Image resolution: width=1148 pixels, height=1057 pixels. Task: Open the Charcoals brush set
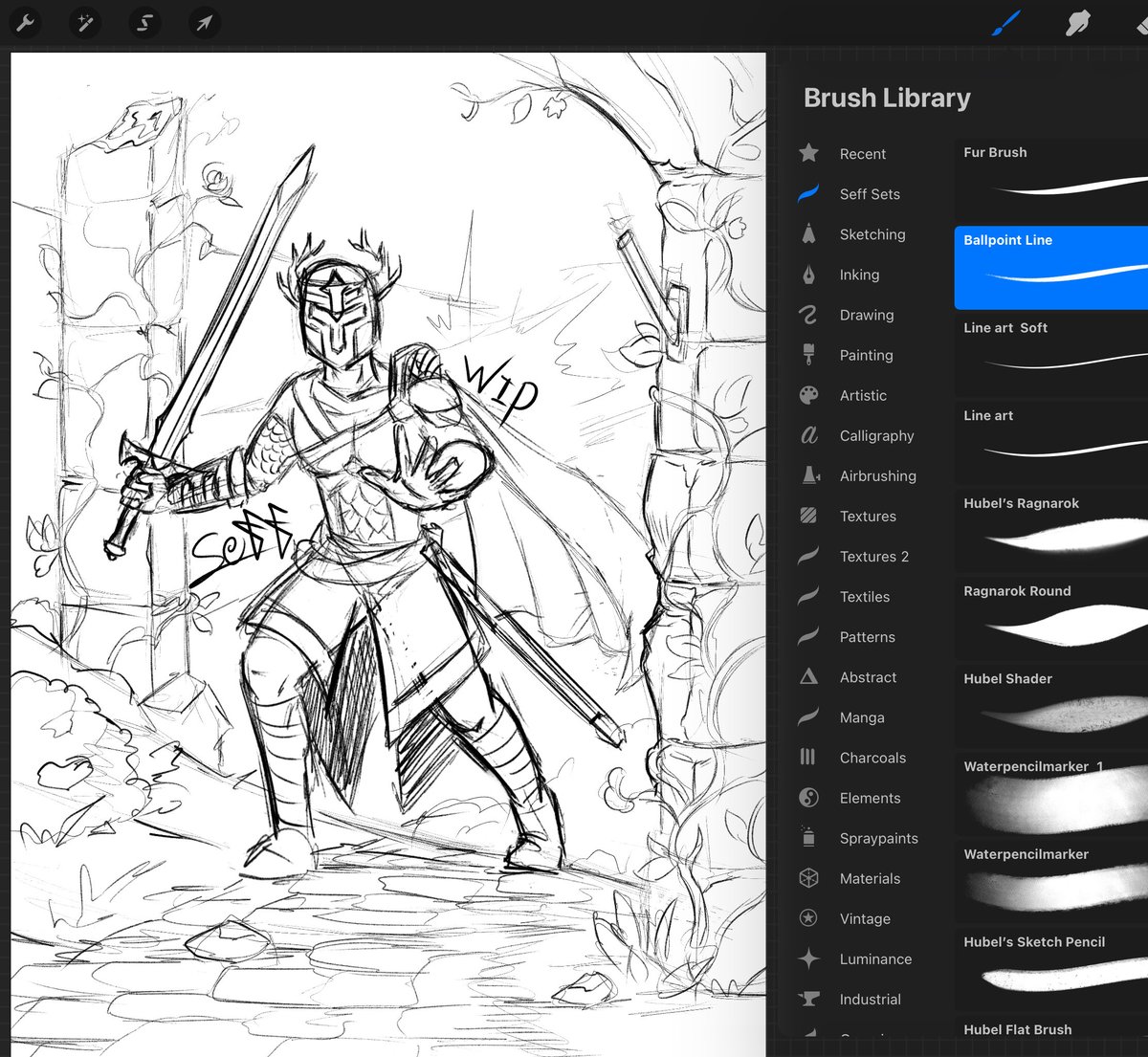point(872,758)
